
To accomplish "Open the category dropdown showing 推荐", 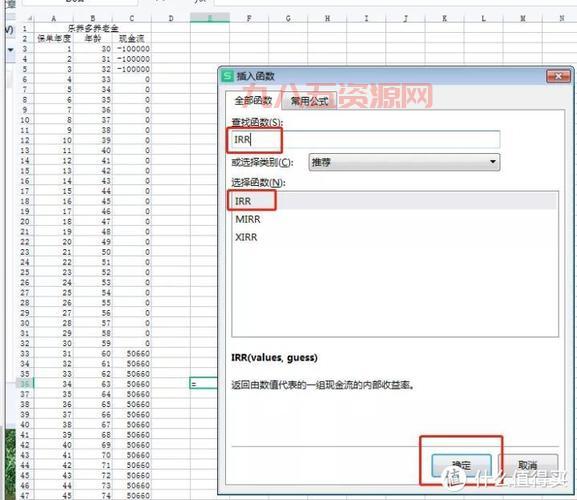I will tap(404, 162).
